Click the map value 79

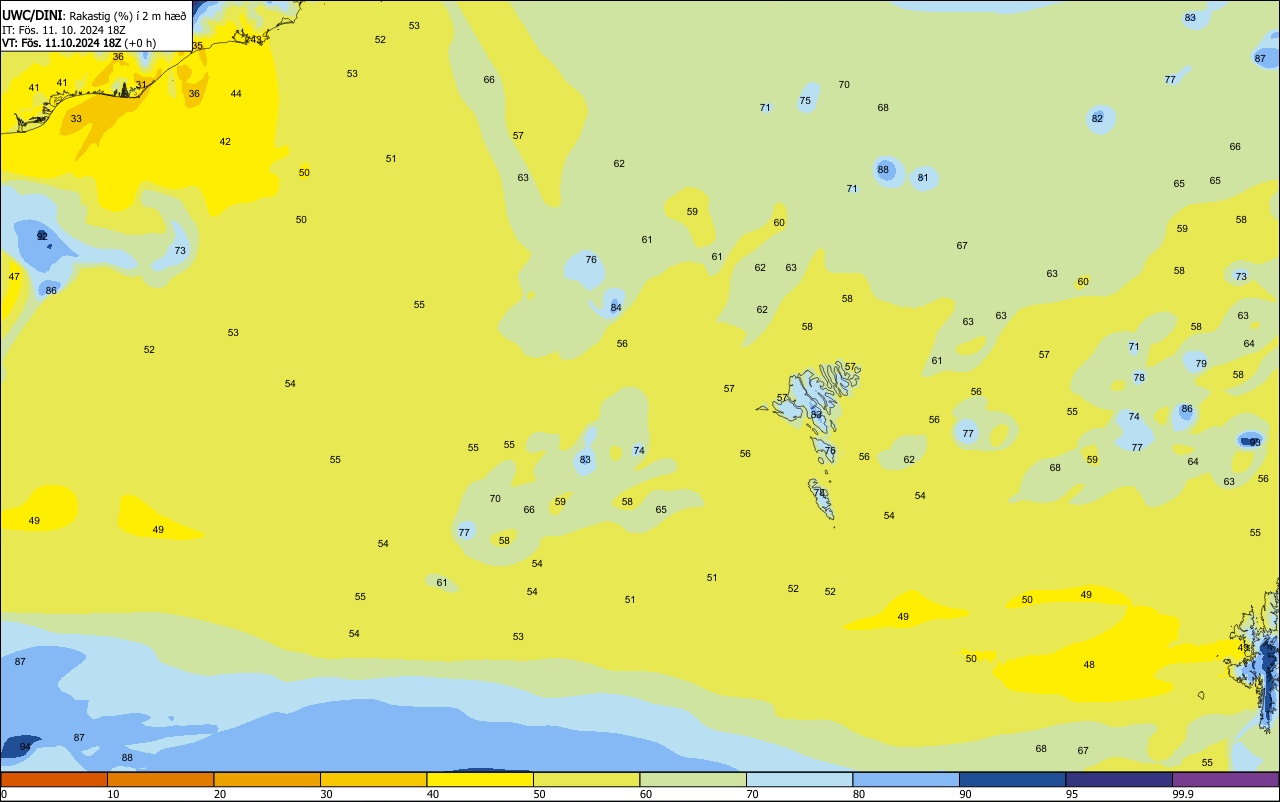point(1201,364)
